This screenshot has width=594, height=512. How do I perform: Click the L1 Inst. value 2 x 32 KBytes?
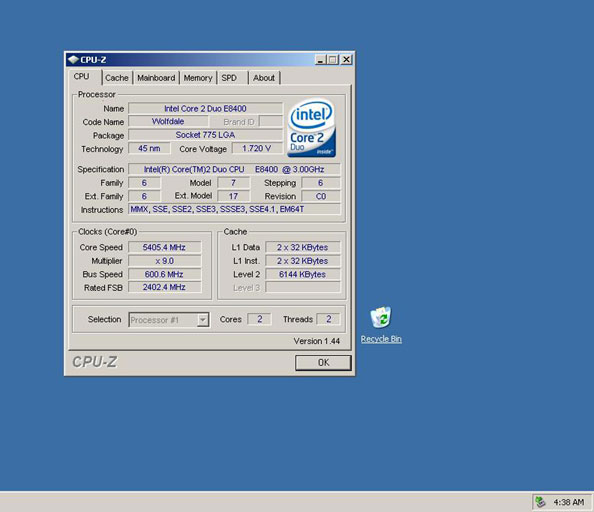(302, 261)
